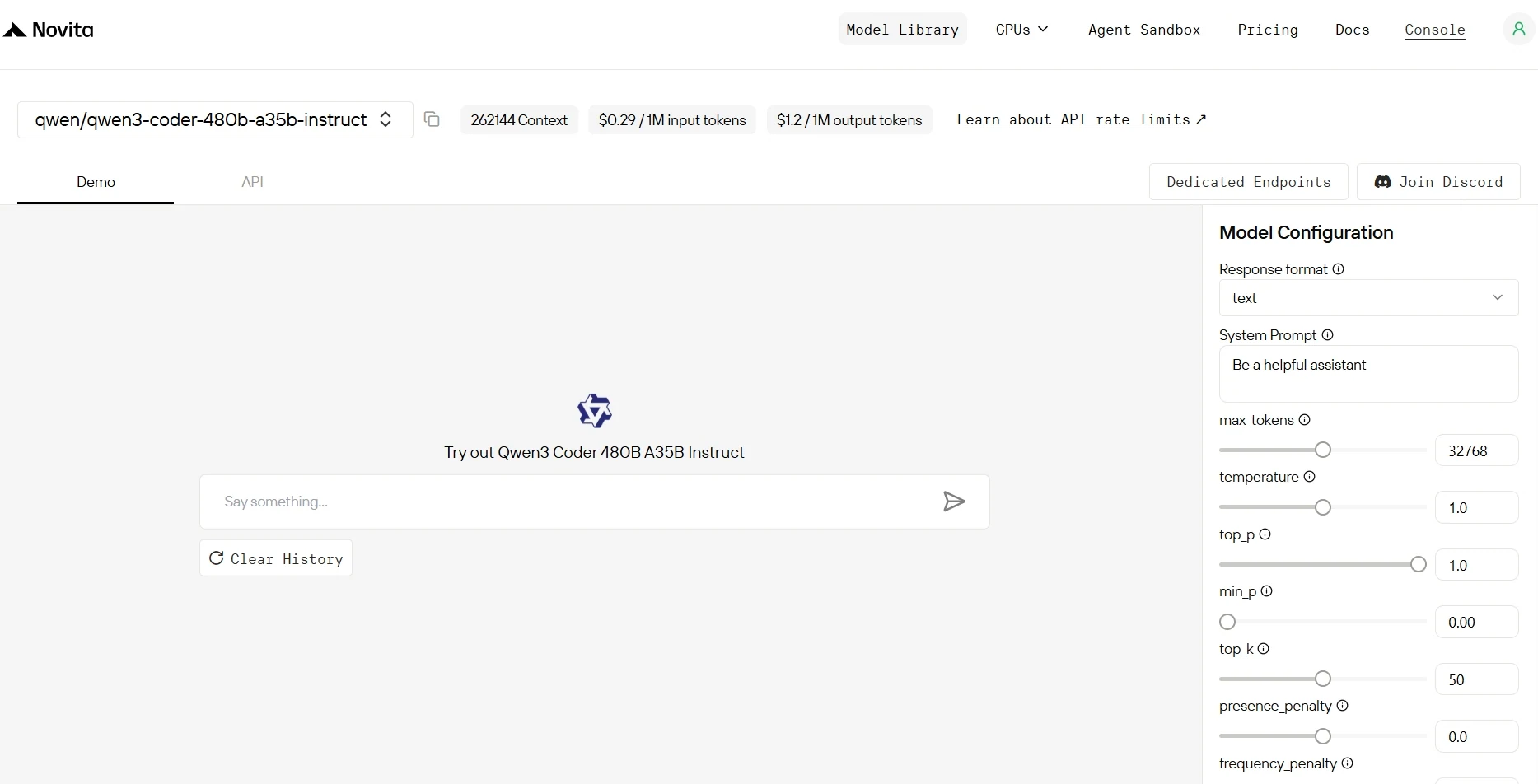The height and width of the screenshot is (784, 1538).
Task: Switch to the API tab
Action: [x=252, y=182]
